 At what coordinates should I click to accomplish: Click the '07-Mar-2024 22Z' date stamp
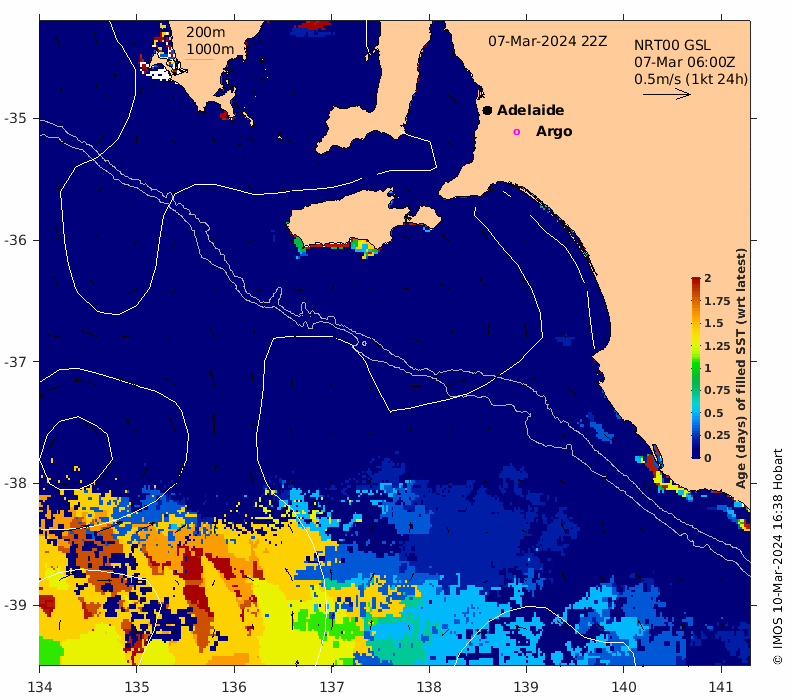click(x=547, y=41)
